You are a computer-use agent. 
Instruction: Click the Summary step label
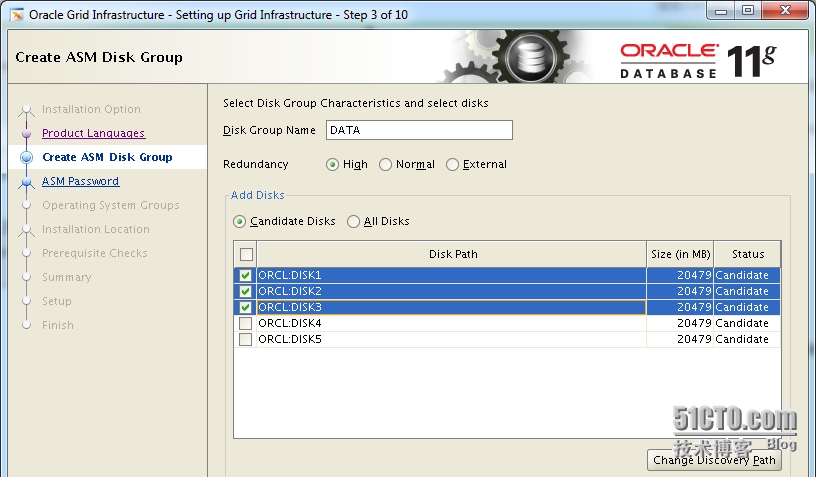[x=67, y=277]
